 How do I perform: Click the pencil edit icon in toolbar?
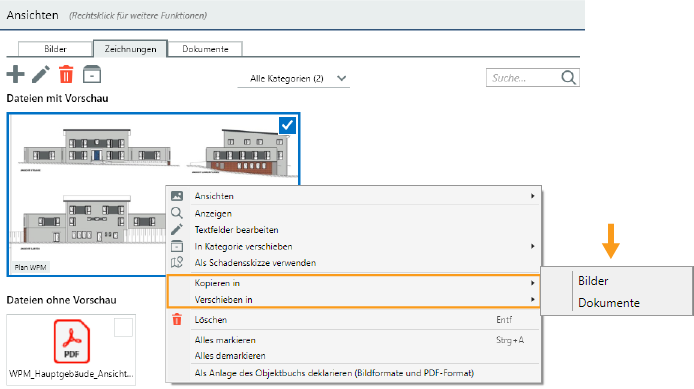[41, 74]
